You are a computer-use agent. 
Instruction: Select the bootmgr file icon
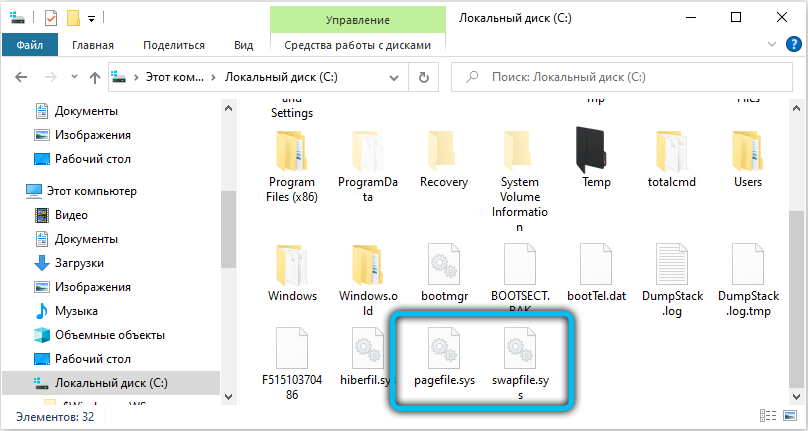coord(444,265)
